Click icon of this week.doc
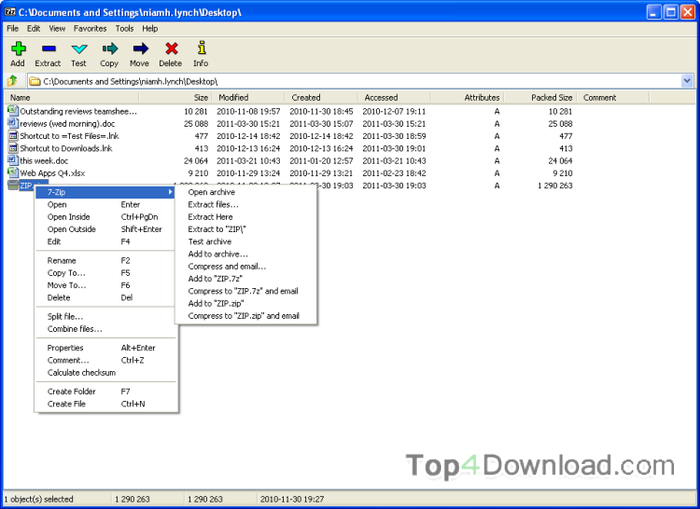Screen dimensions: 700x509 [12, 160]
